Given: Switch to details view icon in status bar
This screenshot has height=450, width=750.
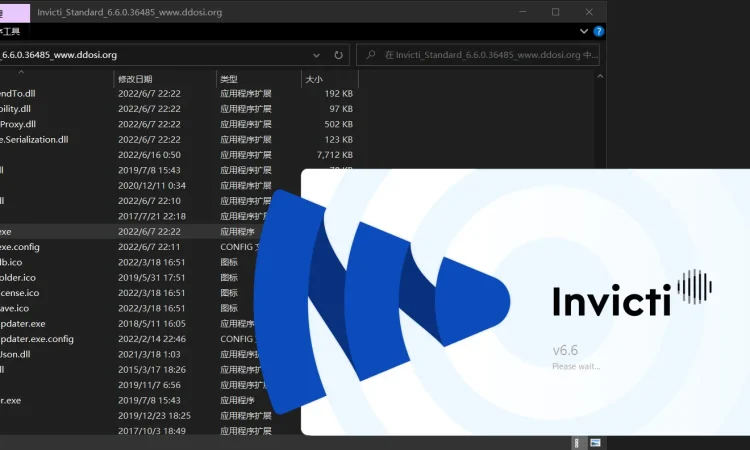Looking at the screenshot, I should click(x=577, y=443).
